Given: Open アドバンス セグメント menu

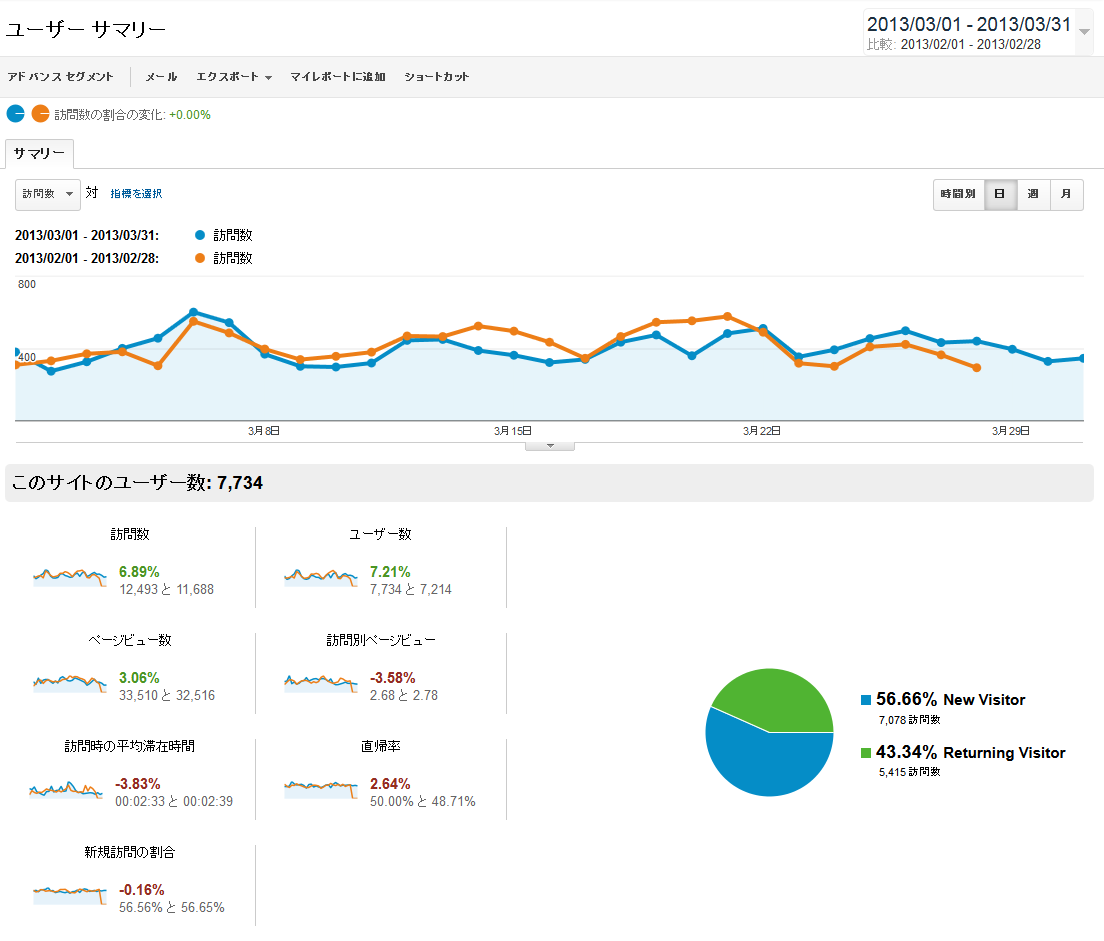Looking at the screenshot, I should pos(60,77).
